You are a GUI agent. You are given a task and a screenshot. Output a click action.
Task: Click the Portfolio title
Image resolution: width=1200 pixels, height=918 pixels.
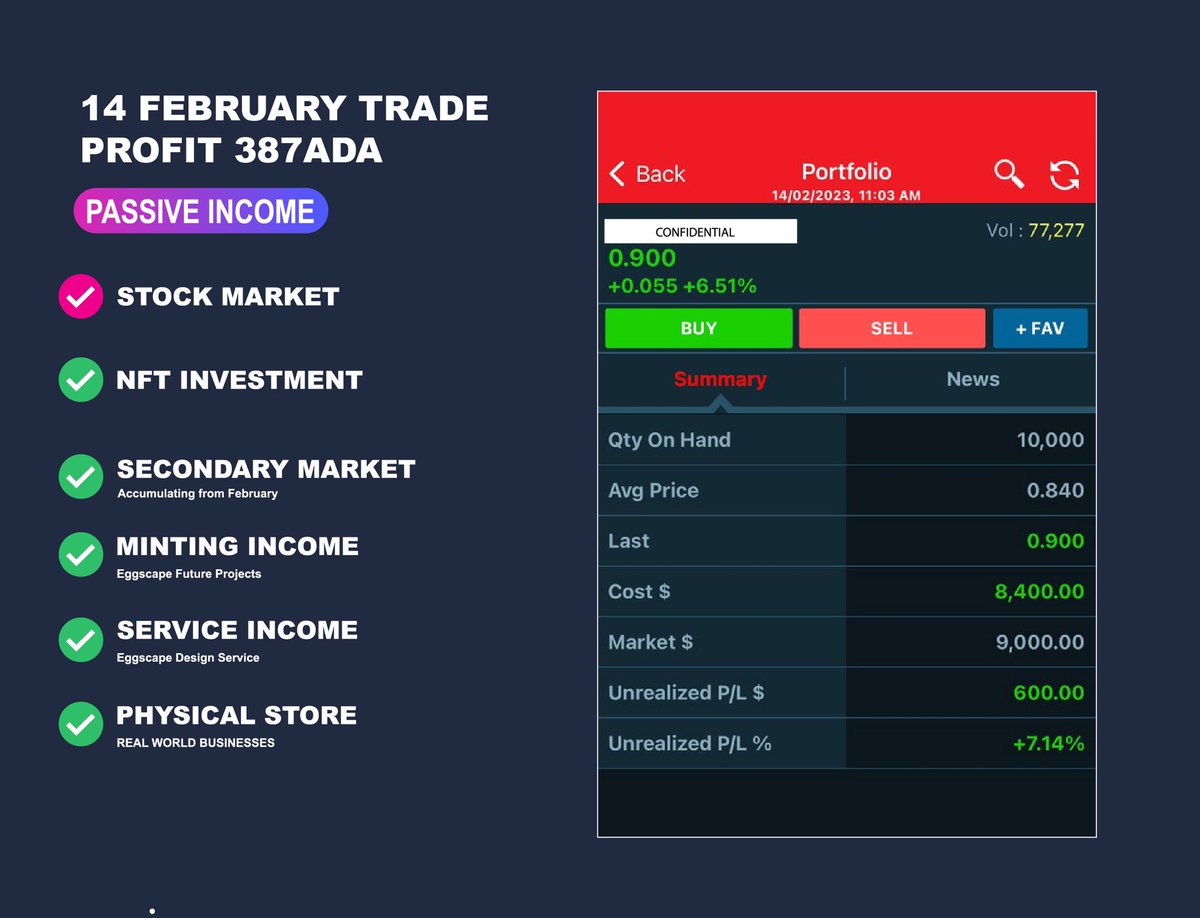click(x=846, y=172)
